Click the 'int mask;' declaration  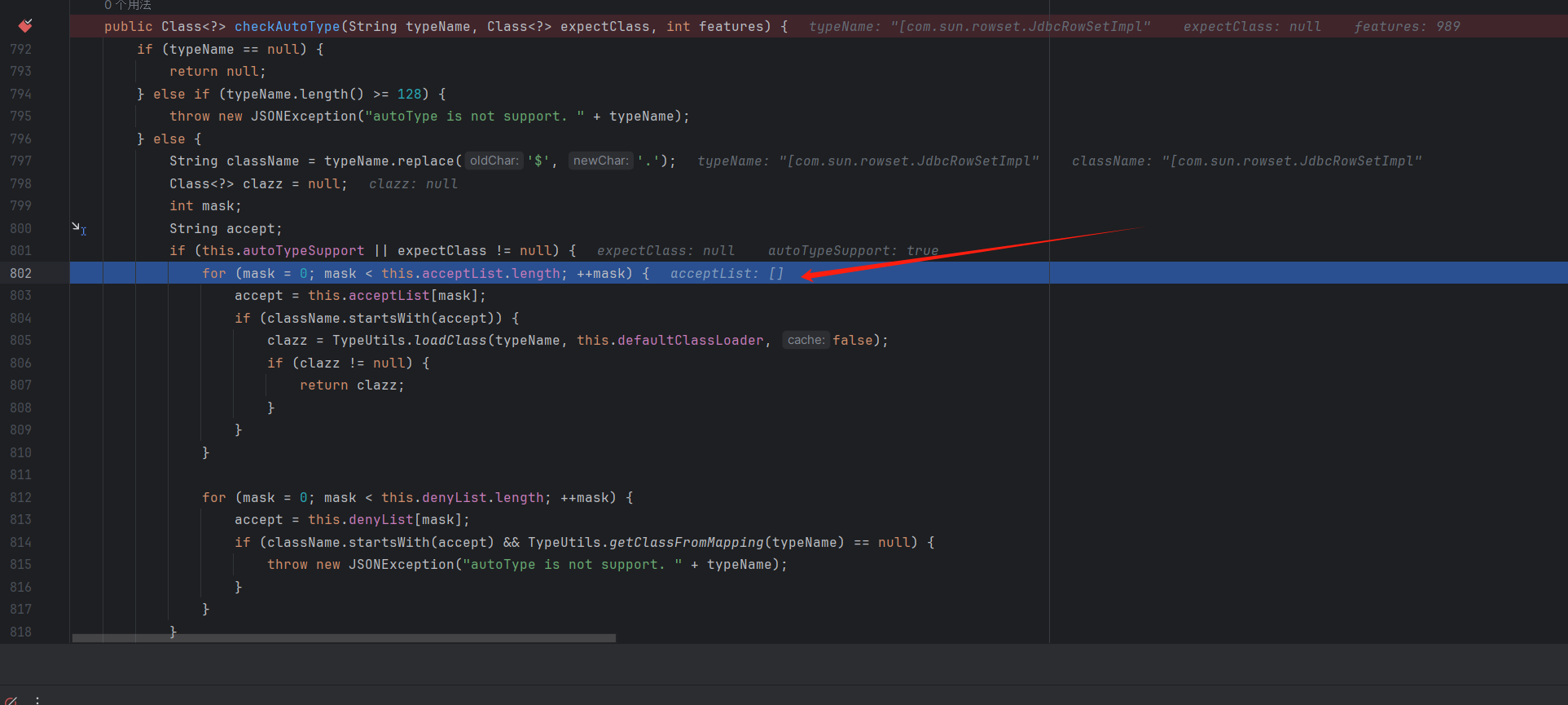click(x=205, y=205)
